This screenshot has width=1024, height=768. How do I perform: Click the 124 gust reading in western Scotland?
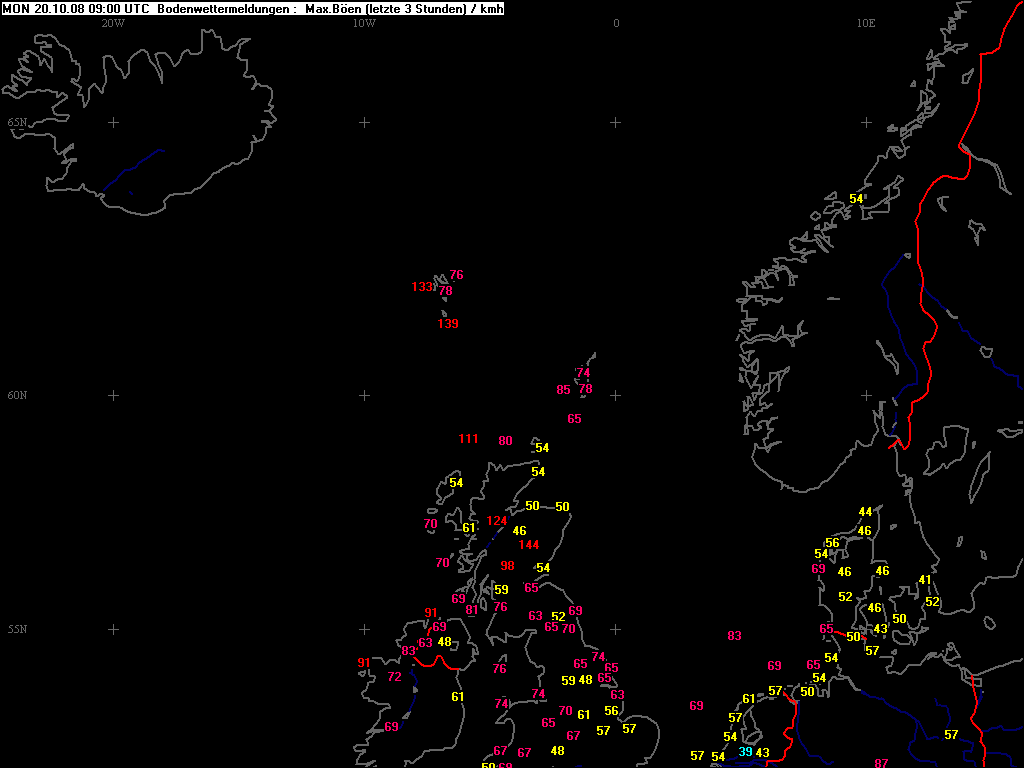pos(496,520)
